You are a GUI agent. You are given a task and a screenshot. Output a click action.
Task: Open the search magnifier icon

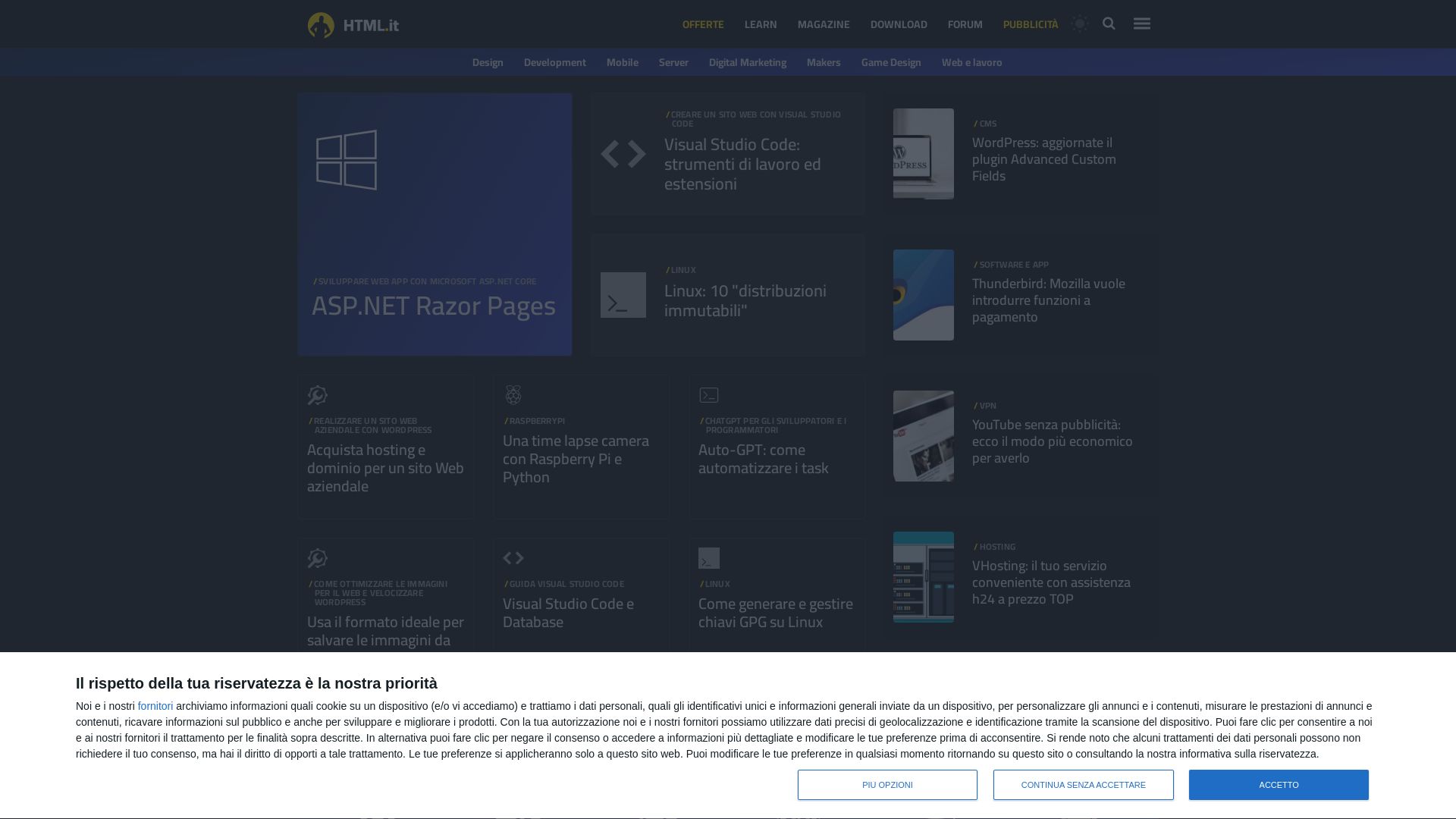1109,24
